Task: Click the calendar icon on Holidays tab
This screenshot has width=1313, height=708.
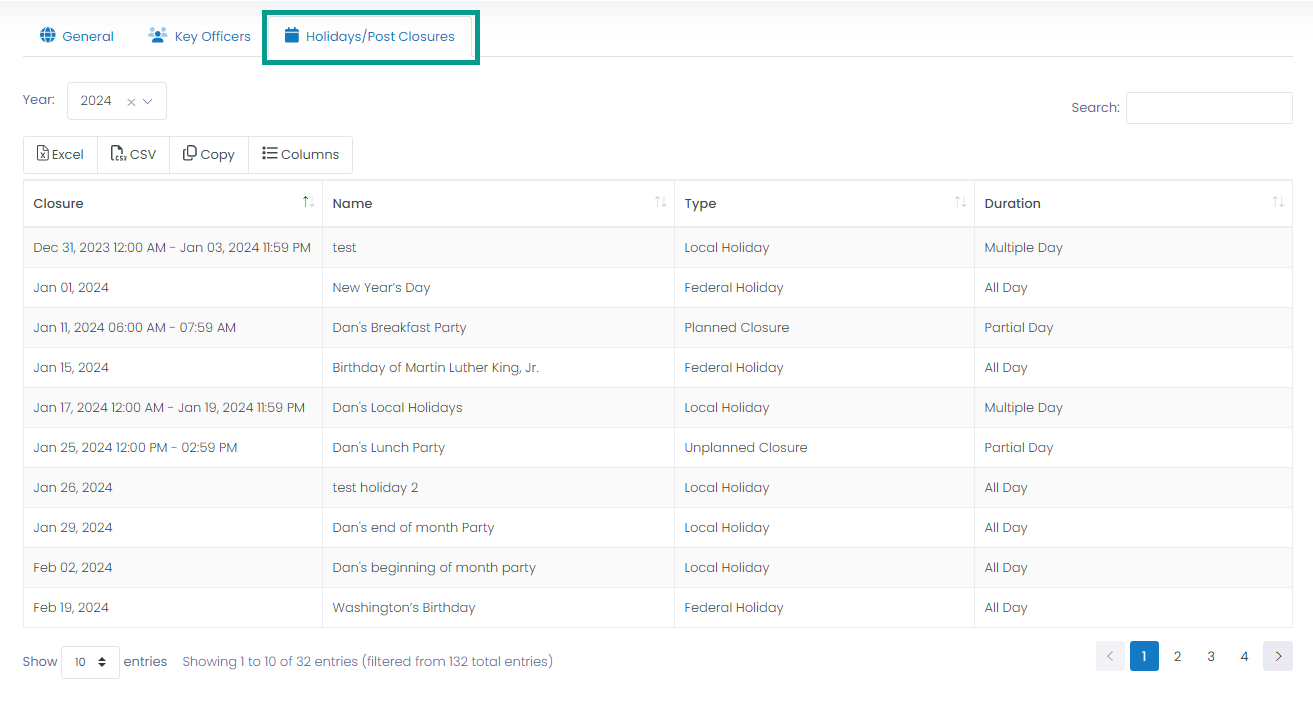Action: pos(292,36)
